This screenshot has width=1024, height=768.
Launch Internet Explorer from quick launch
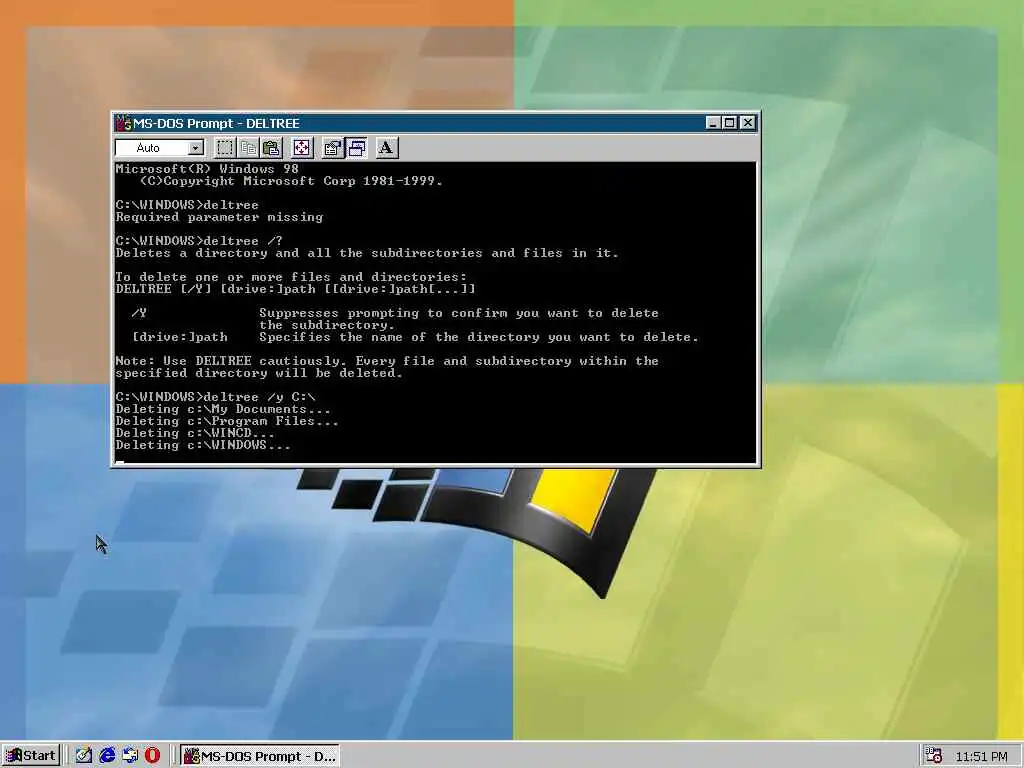point(106,756)
